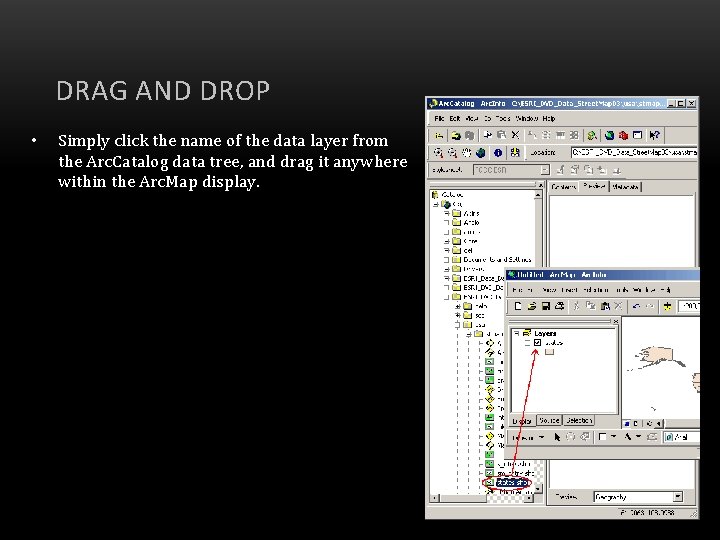The image size is (720, 540).
Task: Open ArcCatalog Tools menu
Action: pyautogui.click(x=503, y=118)
